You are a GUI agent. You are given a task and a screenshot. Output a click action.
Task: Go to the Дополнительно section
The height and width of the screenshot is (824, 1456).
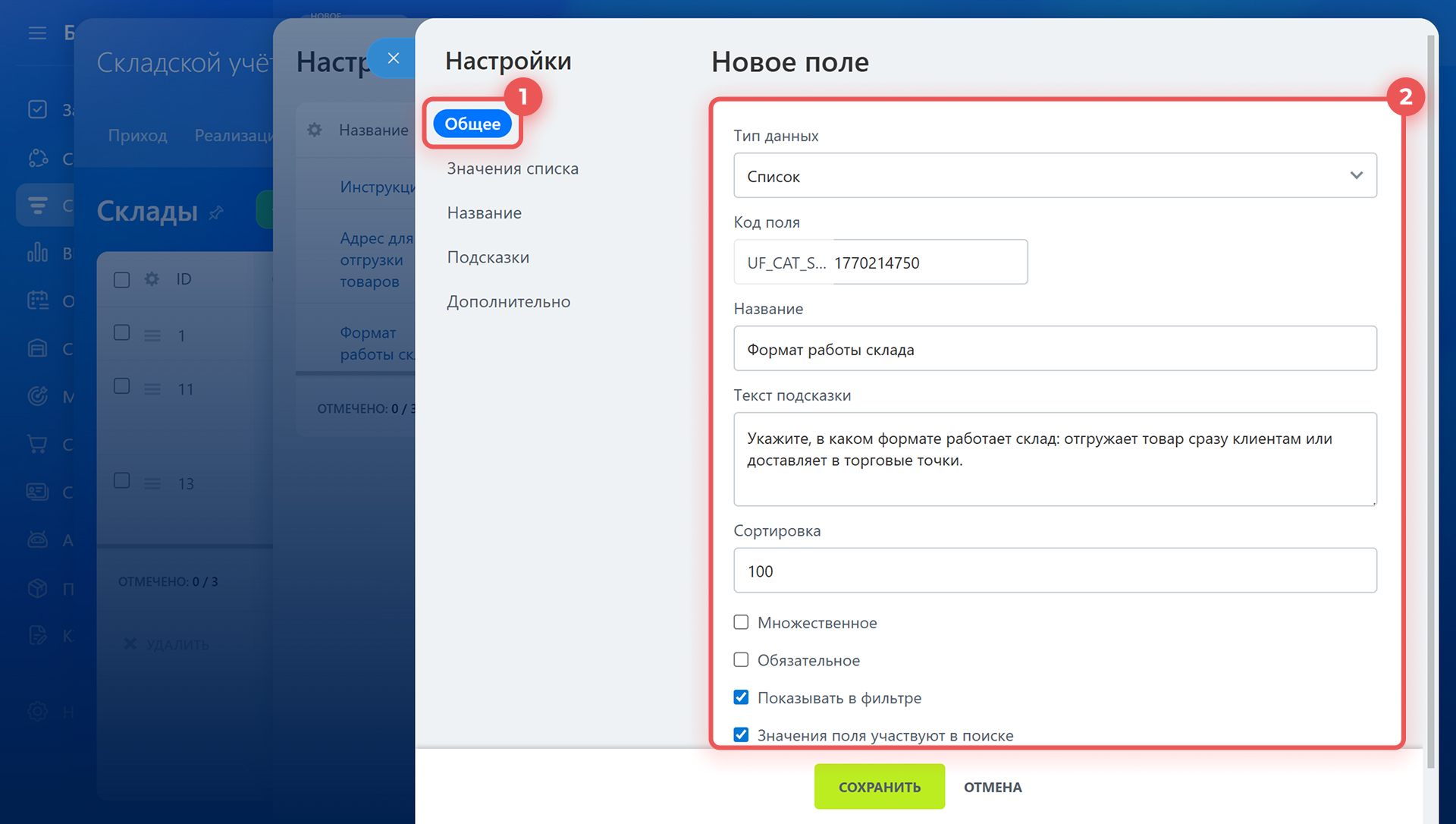(x=508, y=301)
